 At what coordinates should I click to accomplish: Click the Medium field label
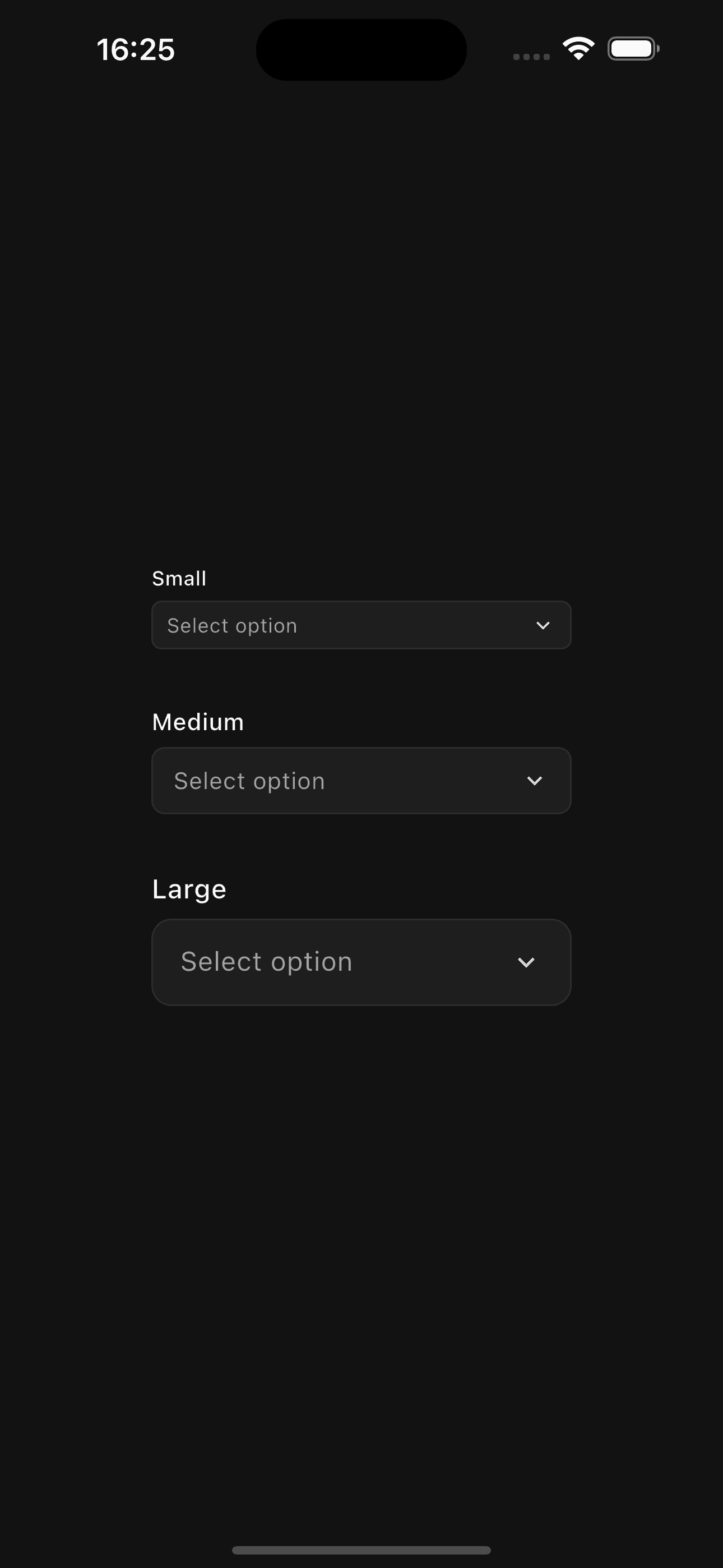point(198,721)
